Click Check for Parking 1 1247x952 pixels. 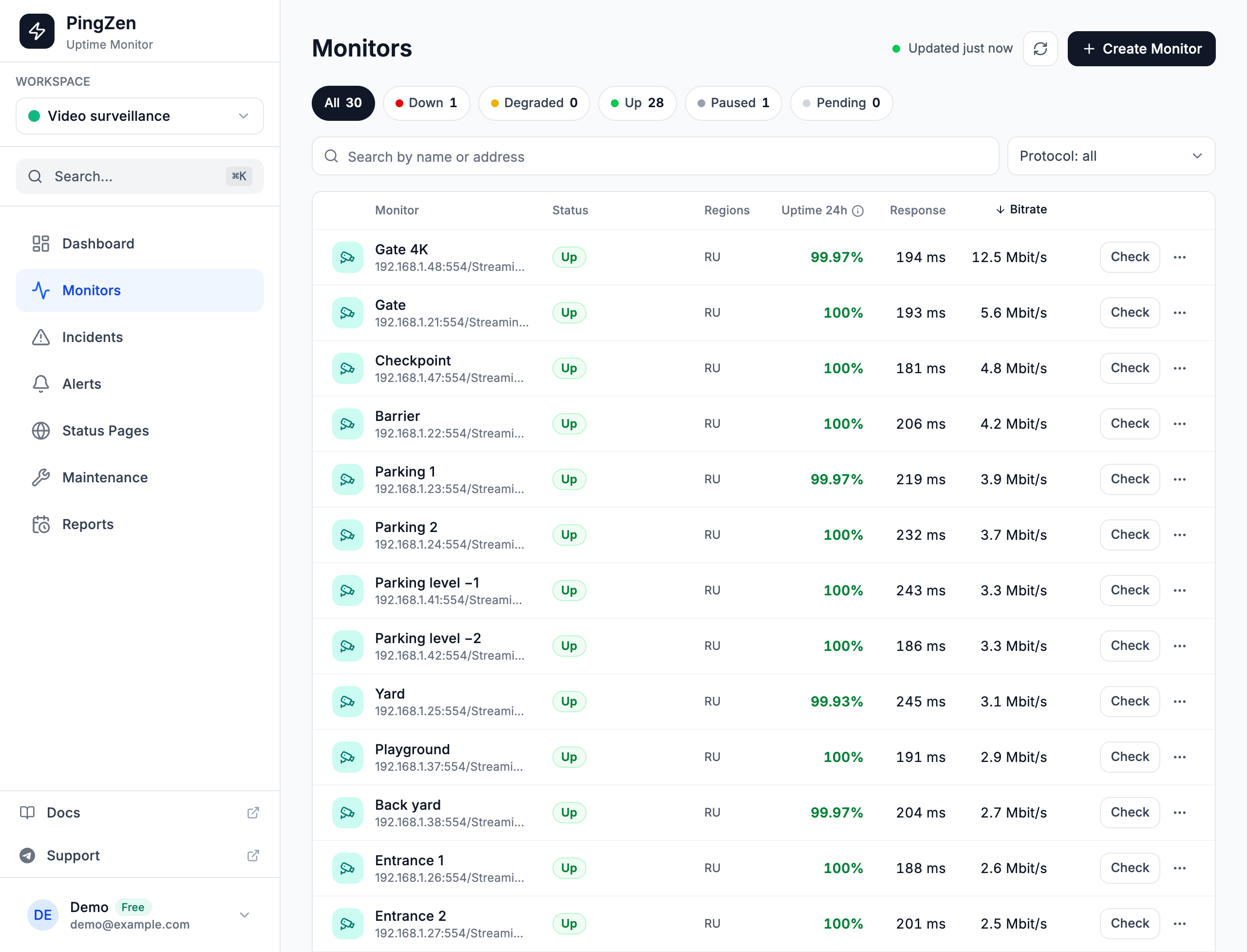point(1130,479)
